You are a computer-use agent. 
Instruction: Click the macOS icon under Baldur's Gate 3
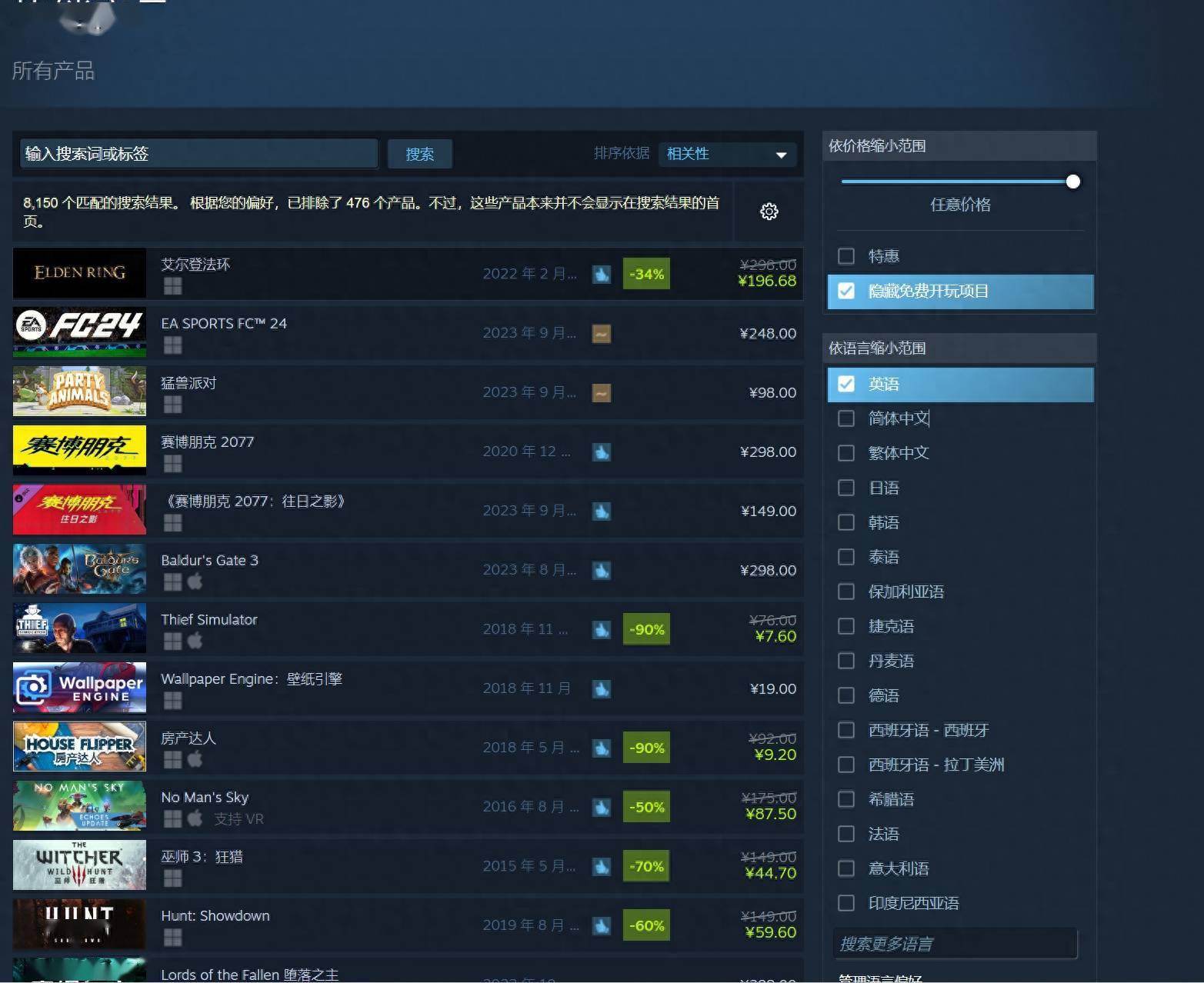point(195,581)
